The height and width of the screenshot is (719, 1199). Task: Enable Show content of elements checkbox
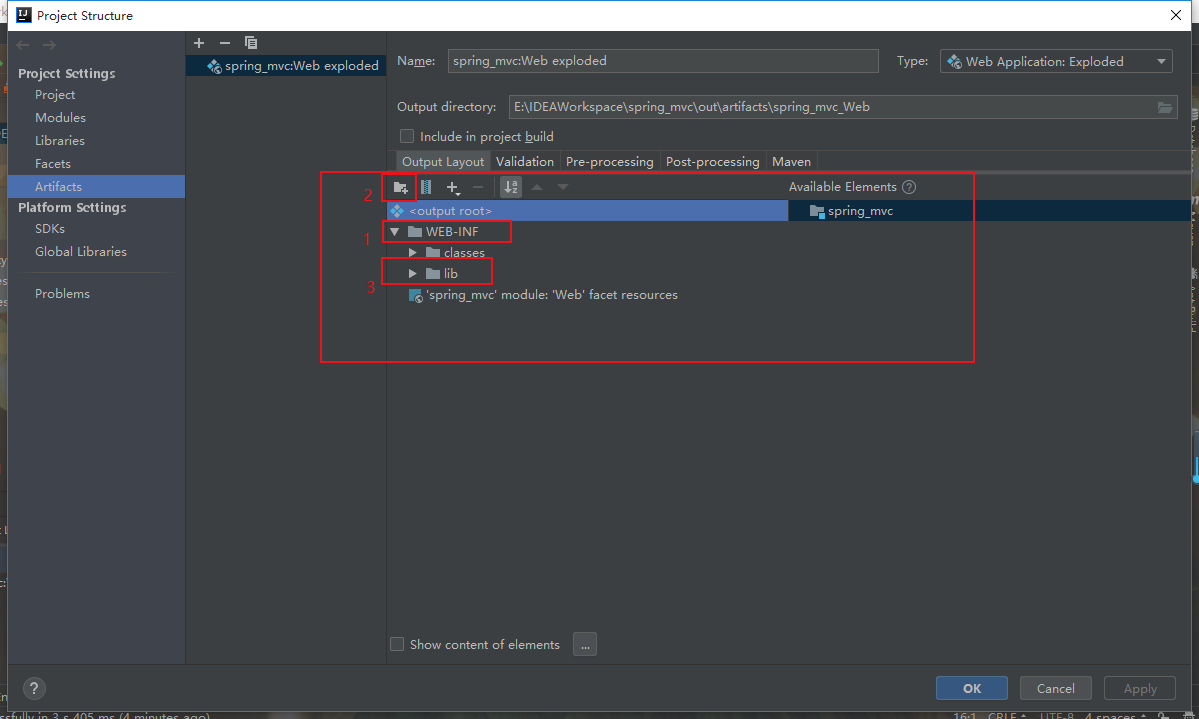point(397,644)
